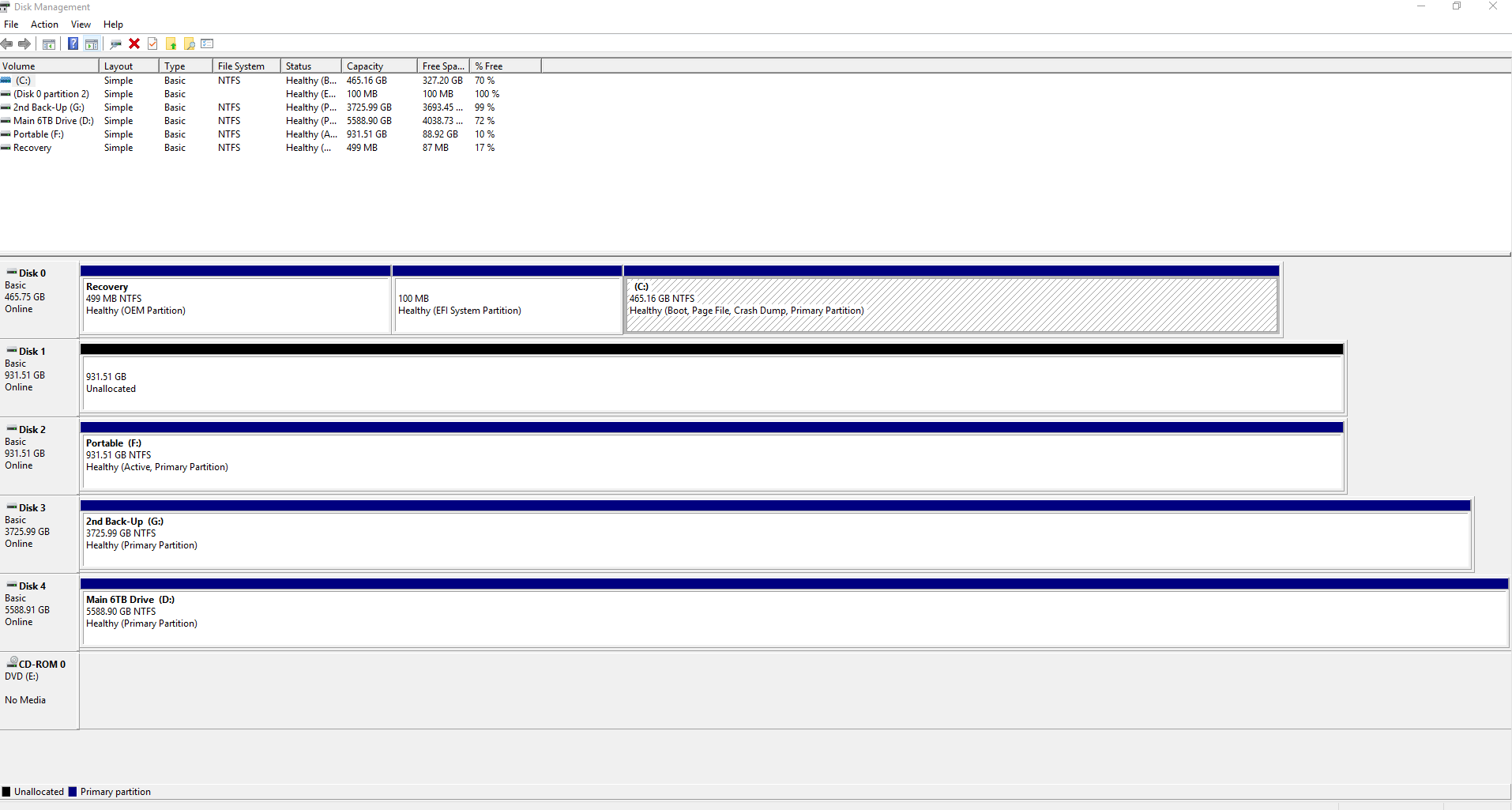Open the Action menu

(x=44, y=24)
